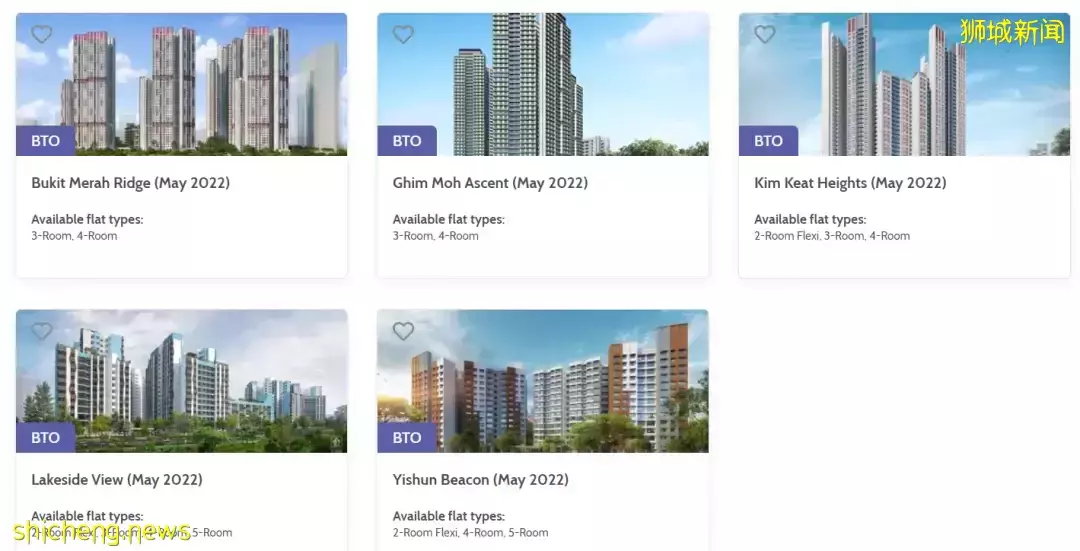Like Lakeside View with the heart icon
Viewport: 1080px width, 551px height.
tap(42, 331)
